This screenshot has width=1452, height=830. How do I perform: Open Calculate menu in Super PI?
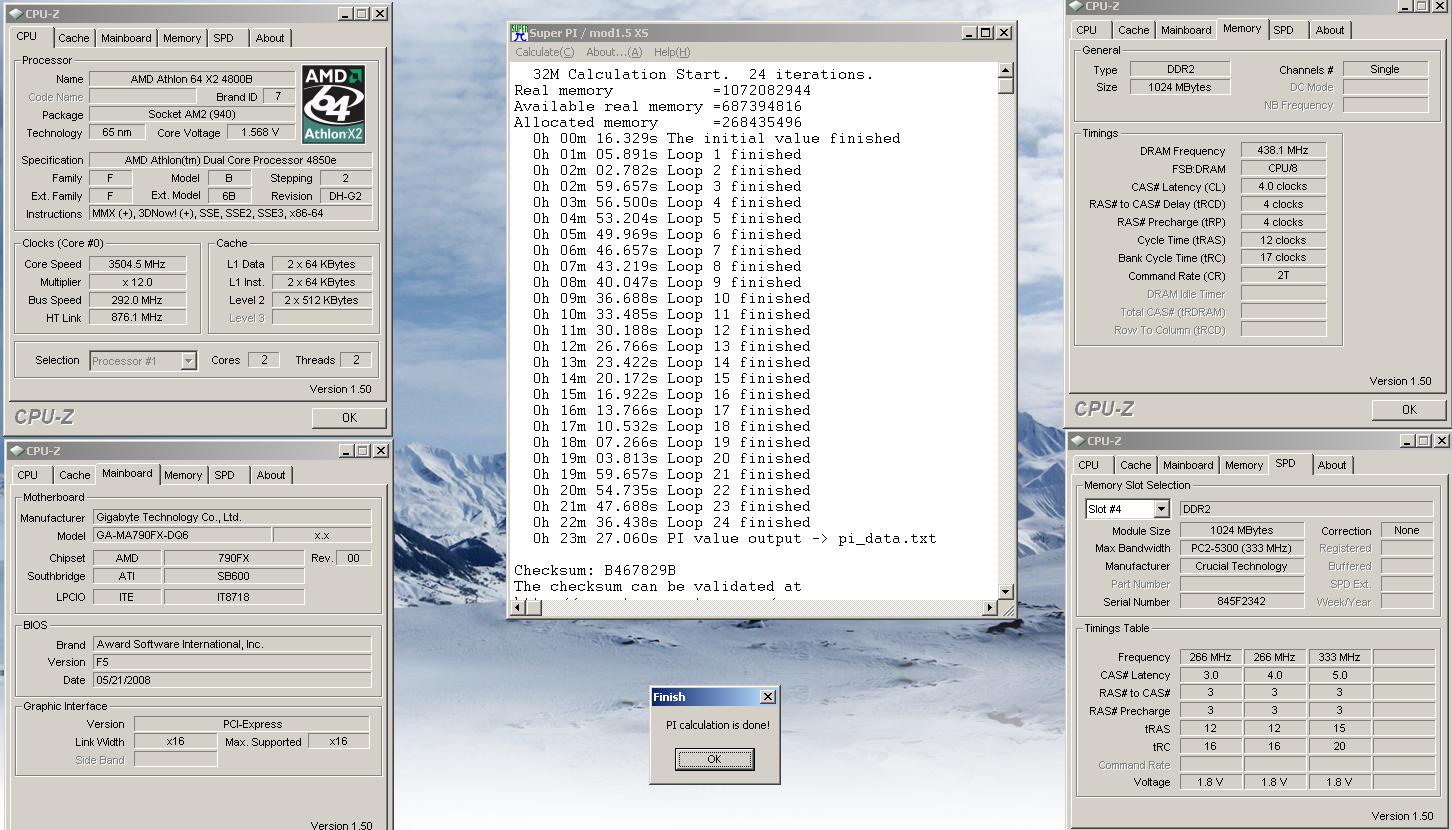click(x=544, y=52)
